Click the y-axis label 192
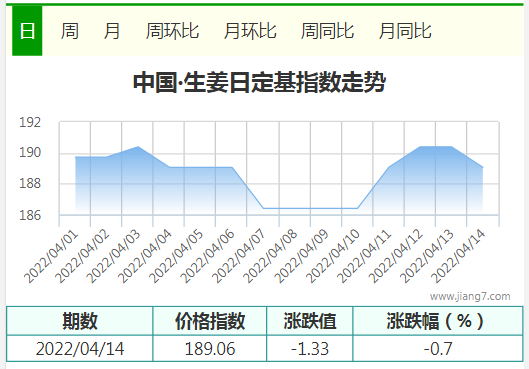The height and width of the screenshot is (369, 529). pos(30,122)
